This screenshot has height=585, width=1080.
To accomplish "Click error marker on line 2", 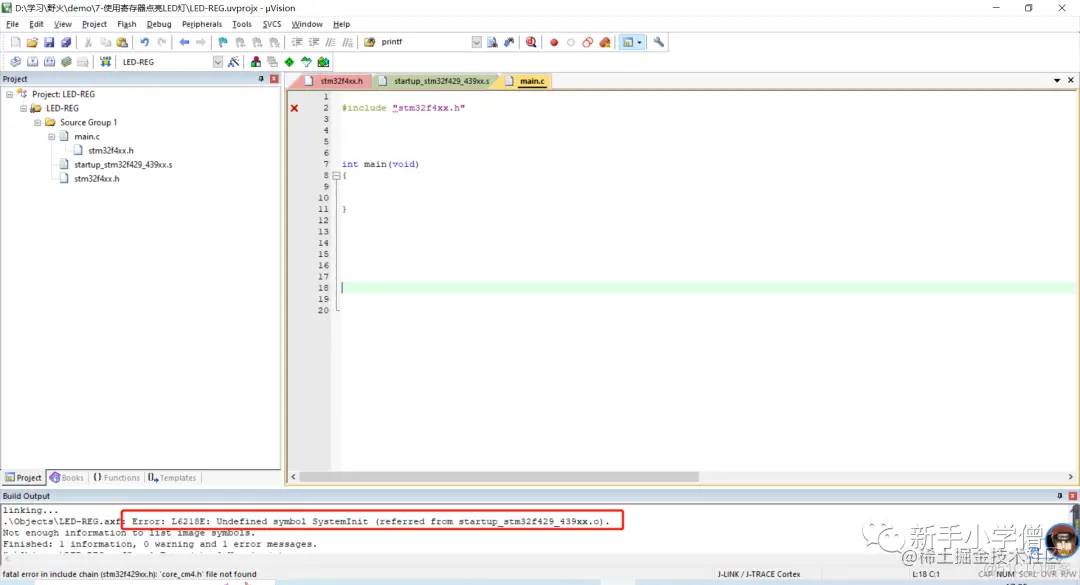I will (x=294, y=108).
